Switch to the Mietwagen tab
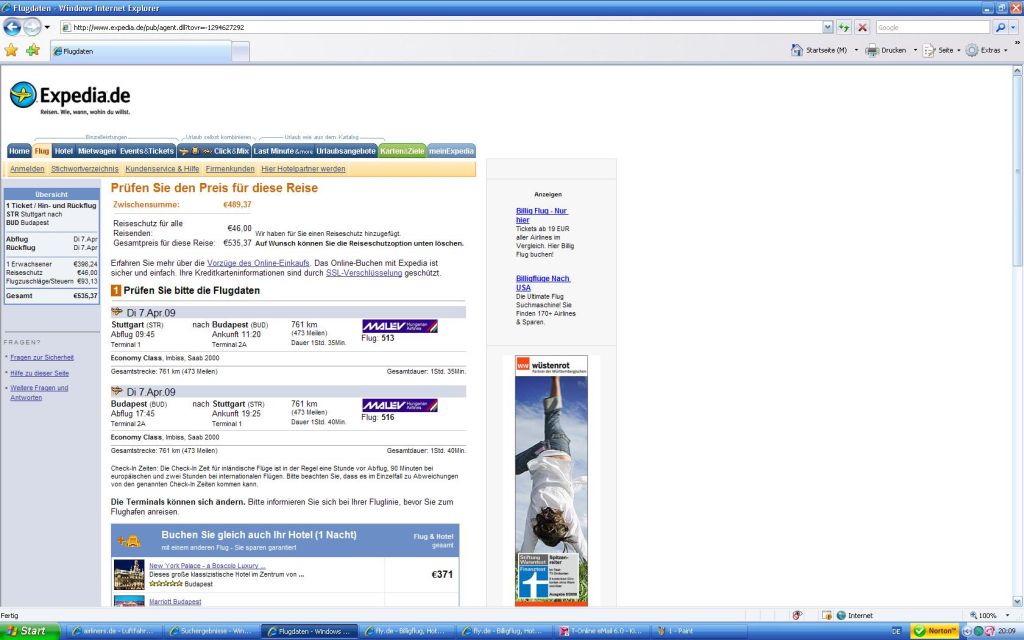 [x=97, y=151]
